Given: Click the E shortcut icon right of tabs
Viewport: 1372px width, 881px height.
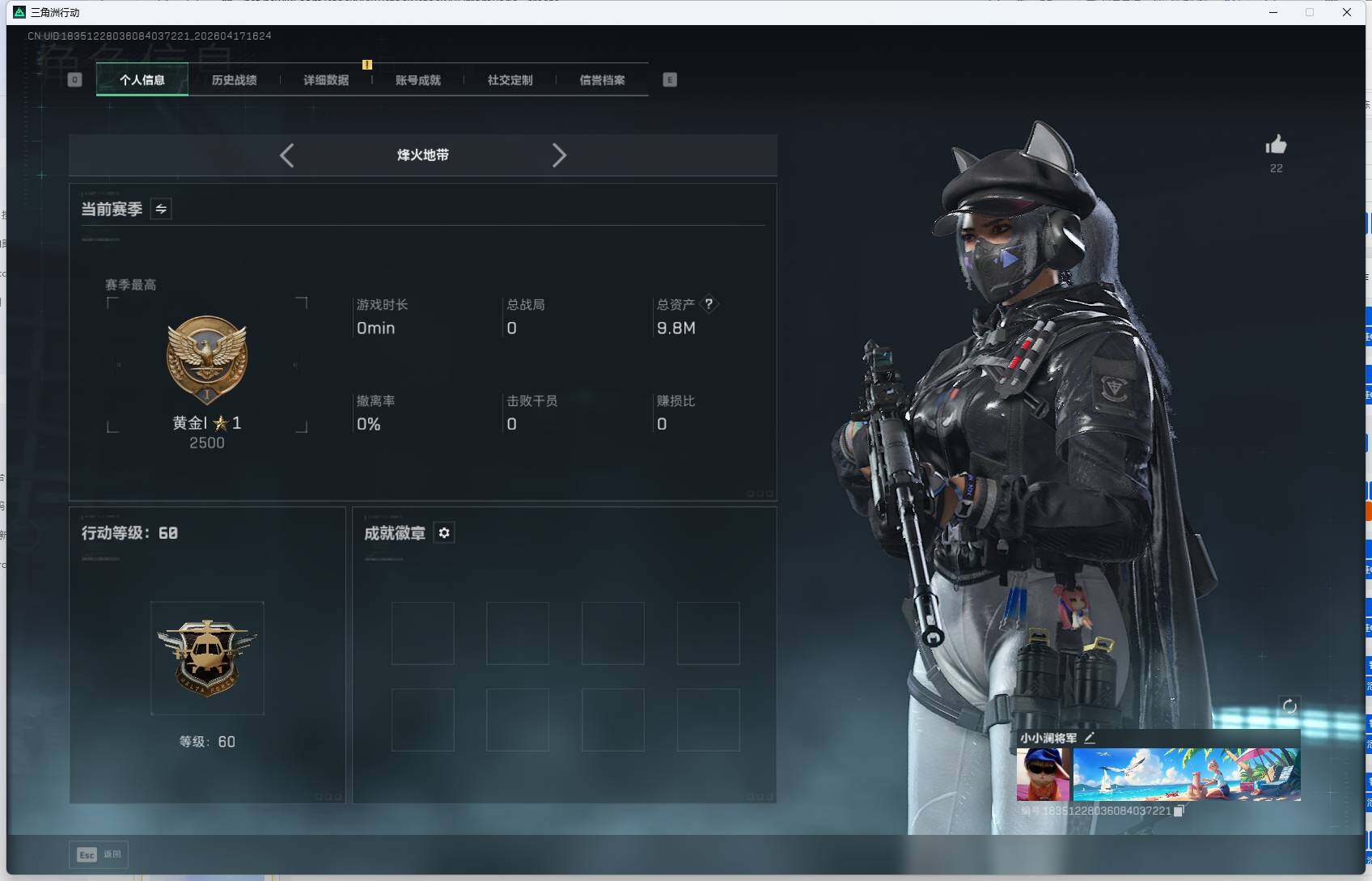Looking at the screenshot, I should point(669,79).
